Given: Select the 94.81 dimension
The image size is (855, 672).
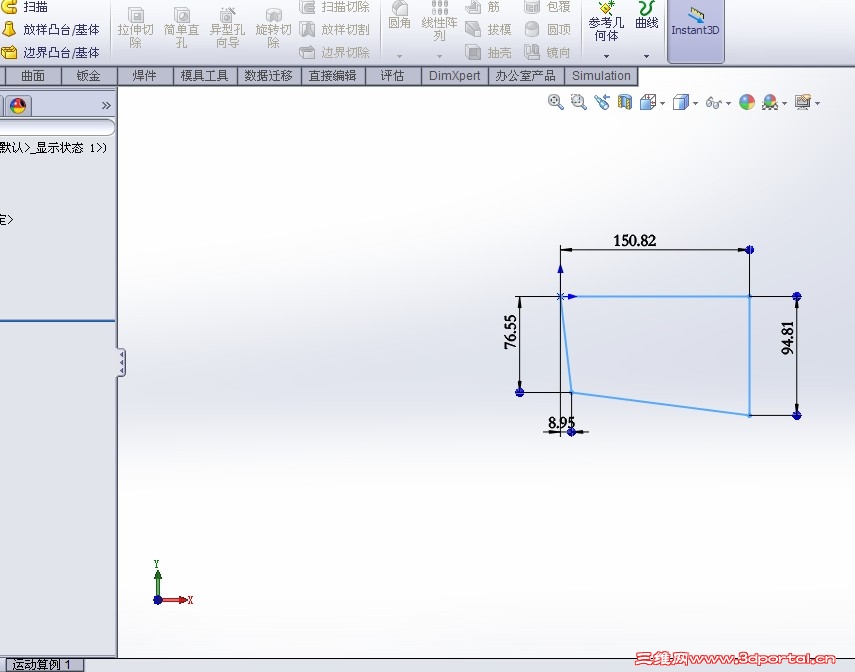Looking at the screenshot, I should coord(788,338).
